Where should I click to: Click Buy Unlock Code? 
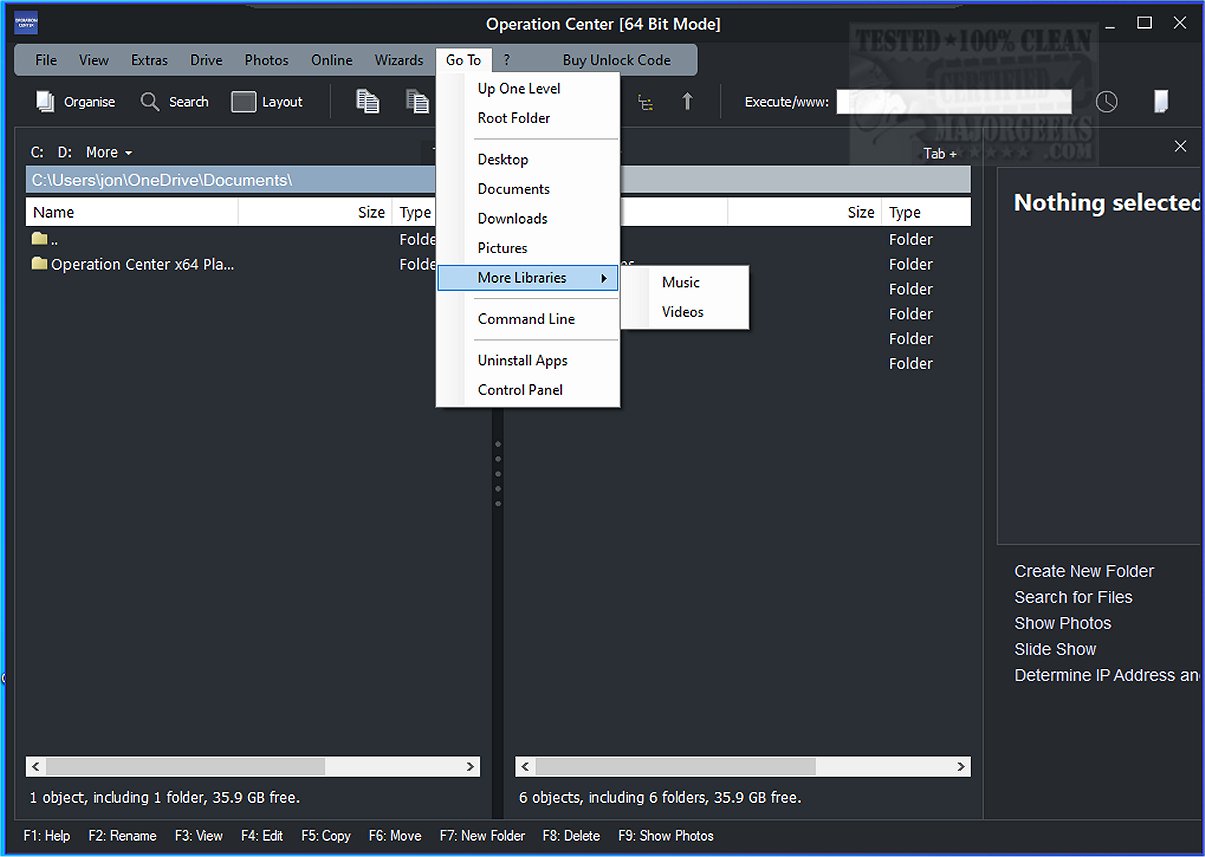pyautogui.click(x=616, y=60)
